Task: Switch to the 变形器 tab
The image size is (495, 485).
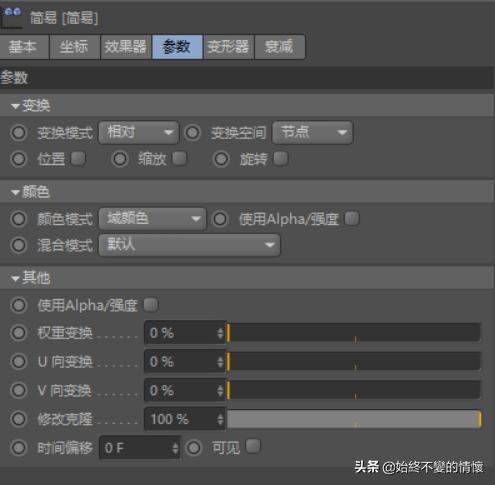Action: pos(228,47)
